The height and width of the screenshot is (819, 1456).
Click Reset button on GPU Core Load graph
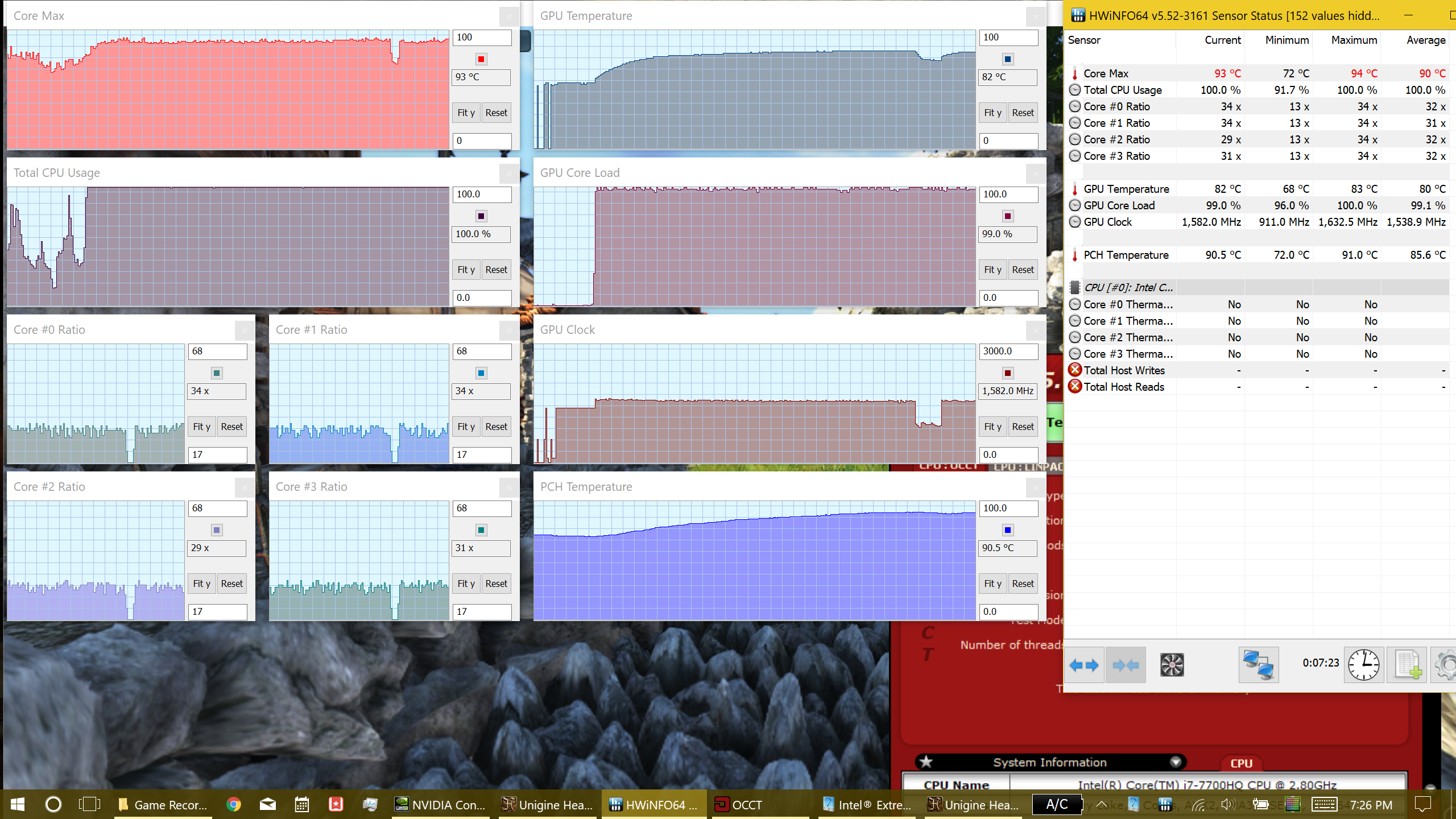pos(1023,269)
